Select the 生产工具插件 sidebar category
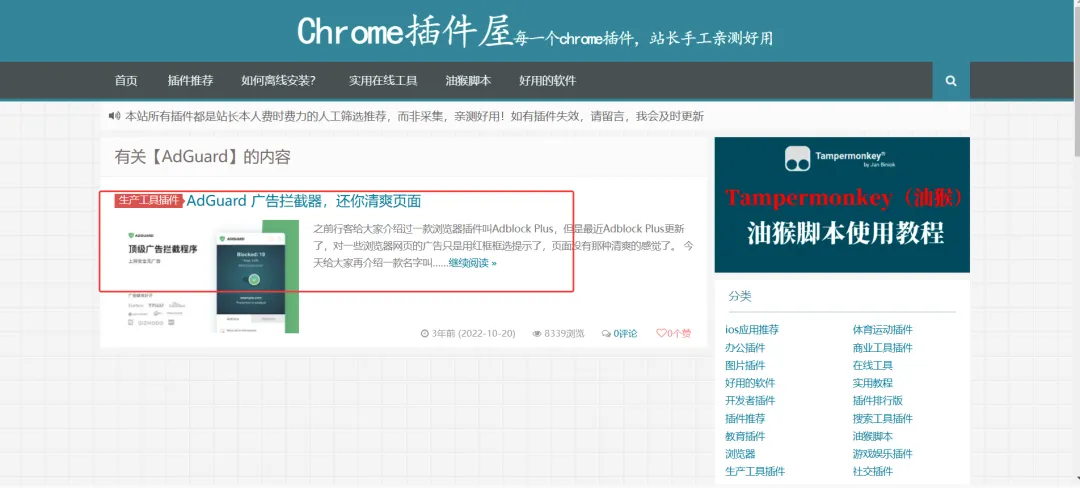The image size is (1080, 488). pos(755,471)
